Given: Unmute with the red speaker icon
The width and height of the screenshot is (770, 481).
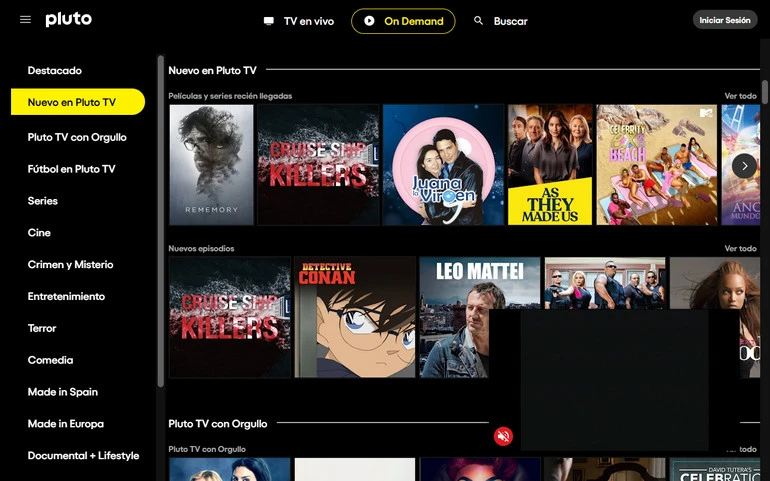Looking at the screenshot, I should click(x=503, y=436).
